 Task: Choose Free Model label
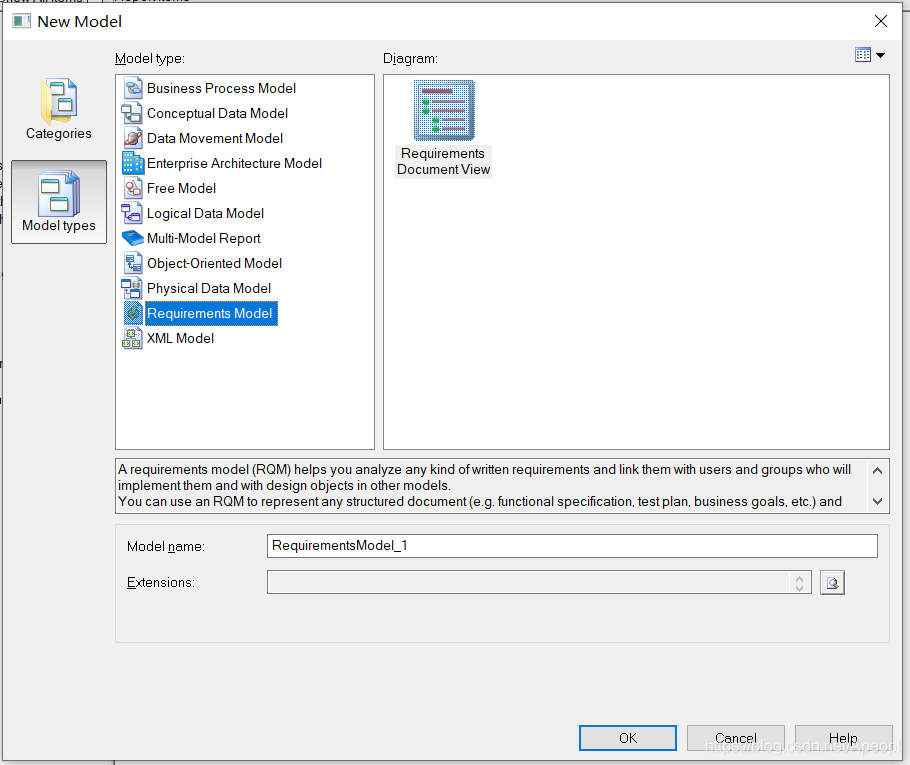coord(181,188)
